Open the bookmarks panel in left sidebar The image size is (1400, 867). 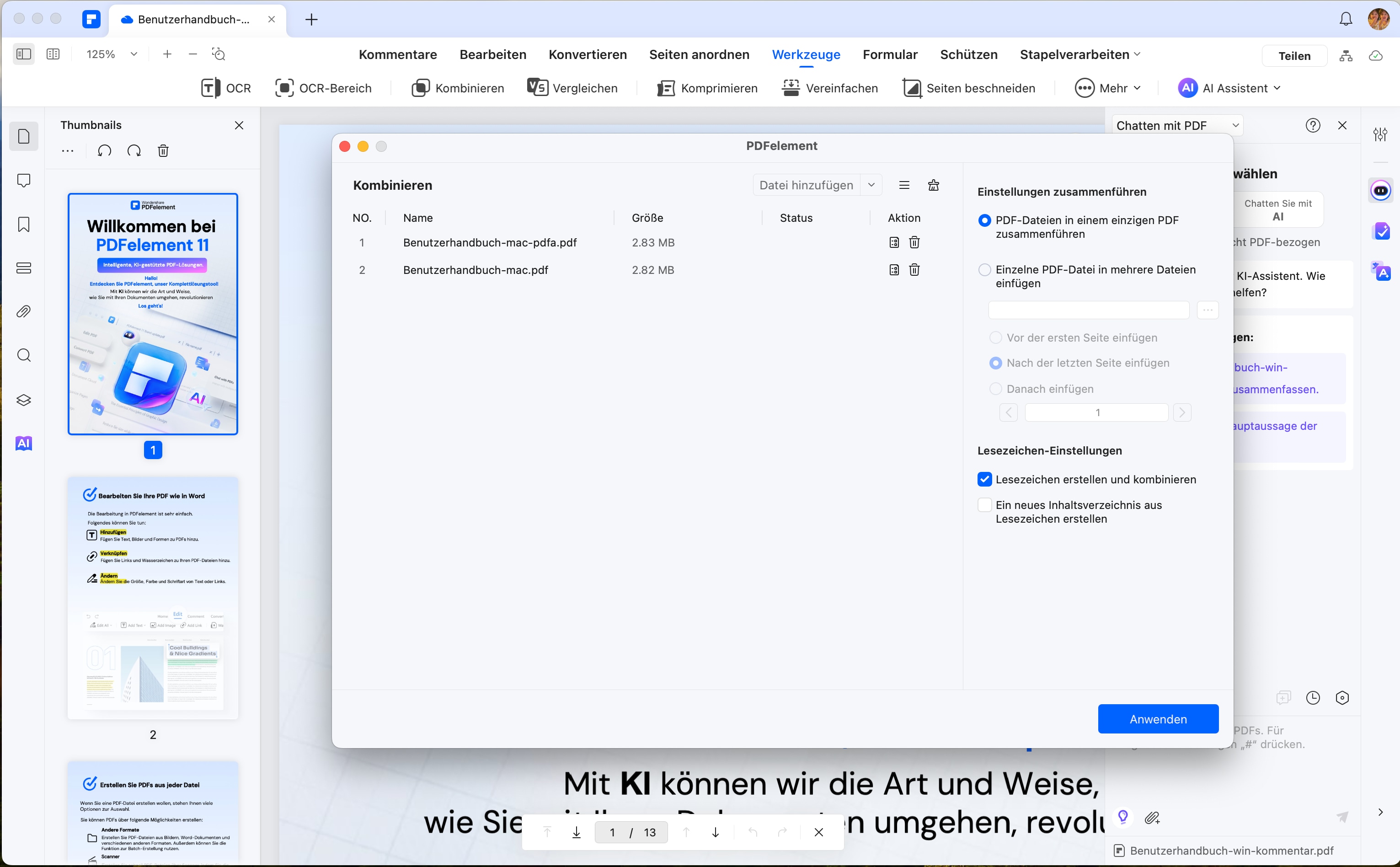point(23,224)
